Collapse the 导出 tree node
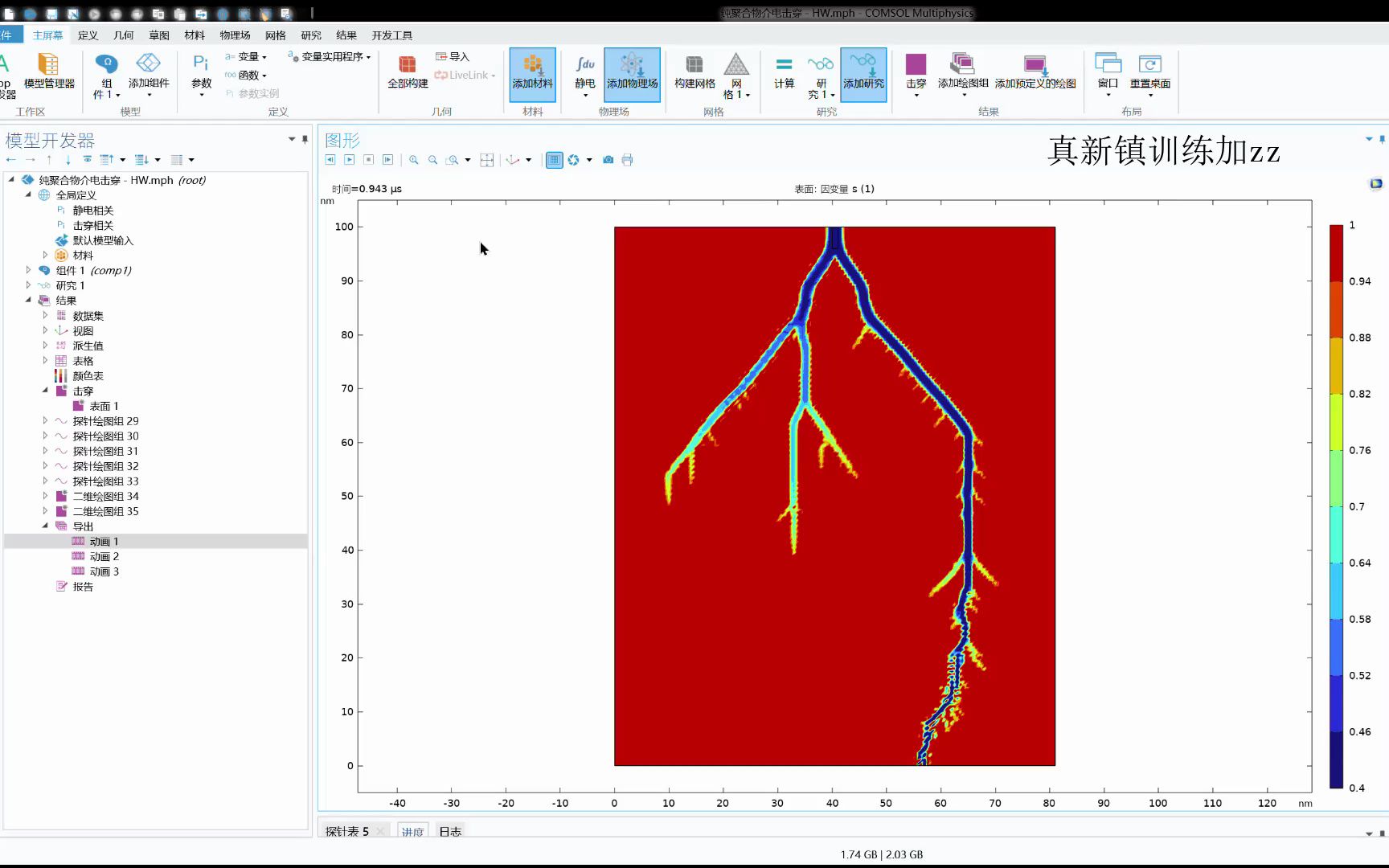Image resolution: width=1389 pixels, height=868 pixels. click(x=45, y=526)
